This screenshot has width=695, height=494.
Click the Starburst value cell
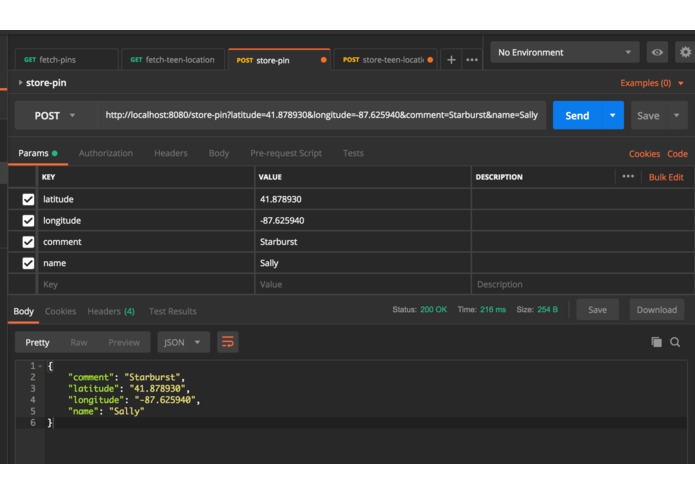(x=363, y=242)
